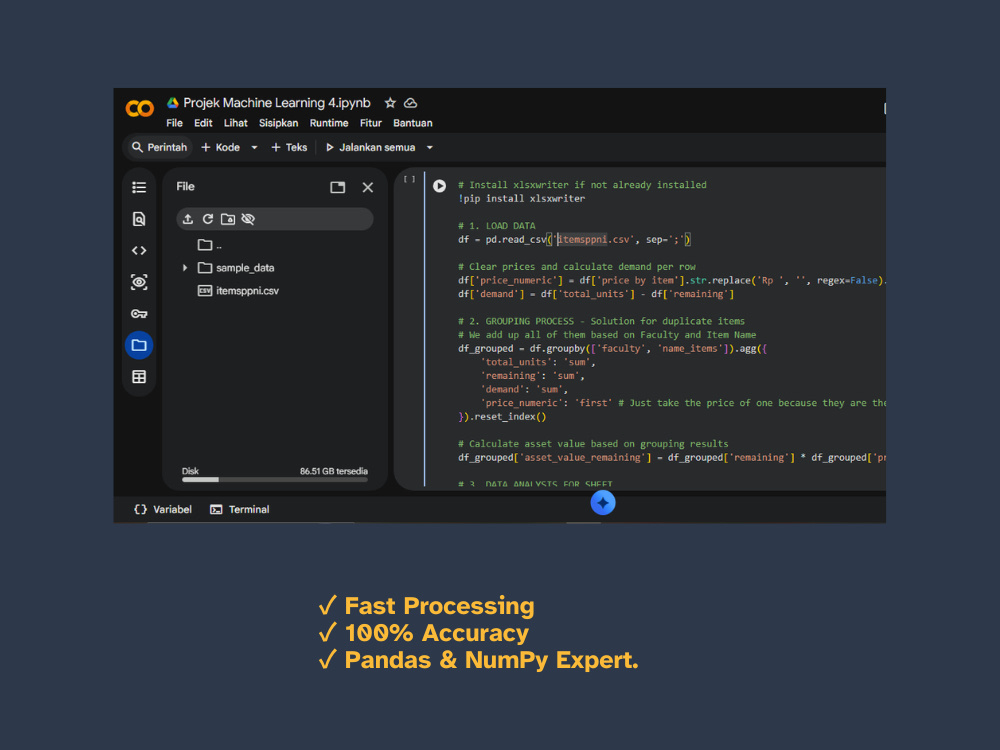
Task: Open the data explorer eye sidebar icon
Action: point(139,282)
